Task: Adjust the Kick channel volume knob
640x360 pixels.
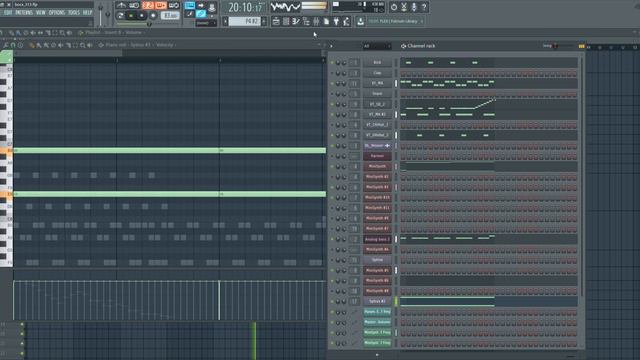Action: (x=344, y=62)
